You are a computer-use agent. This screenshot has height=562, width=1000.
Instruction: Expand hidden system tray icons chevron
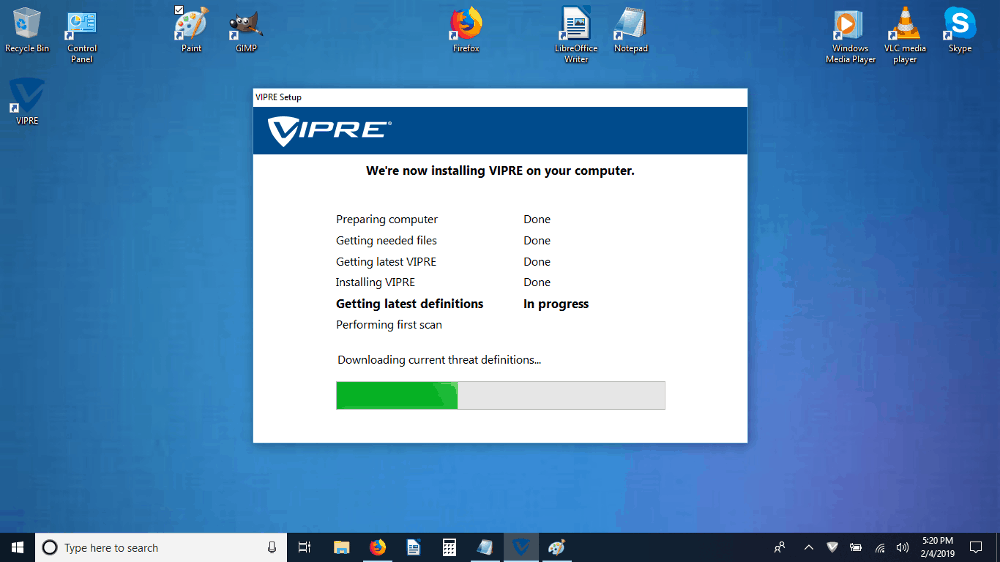pos(809,547)
